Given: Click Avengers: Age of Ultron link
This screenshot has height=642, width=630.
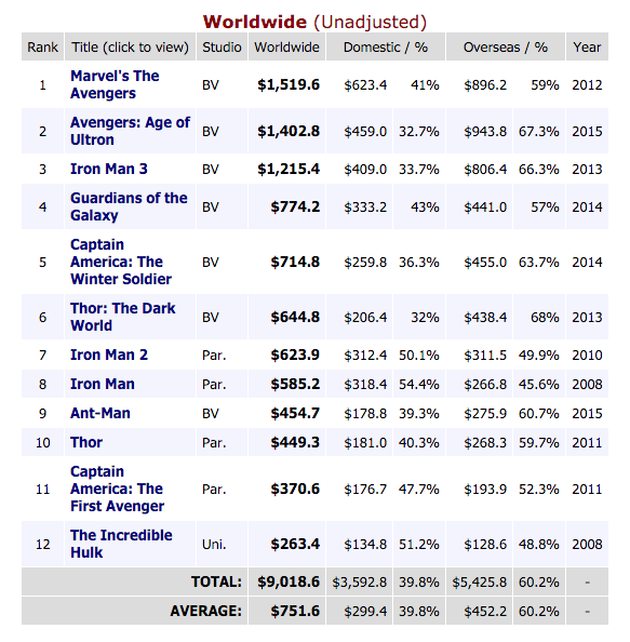Looking at the screenshot, I should tap(129, 131).
